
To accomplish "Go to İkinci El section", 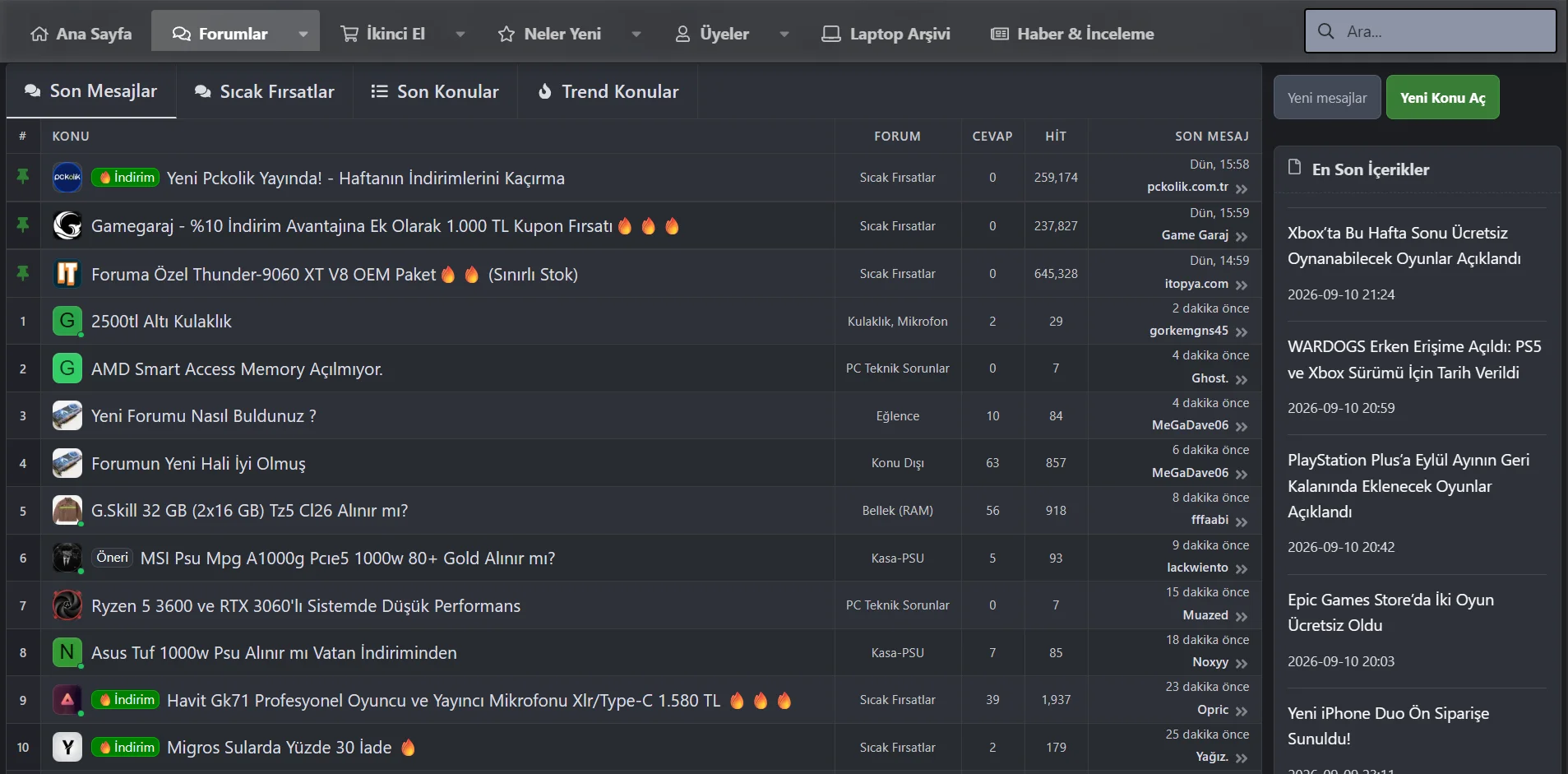I will (x=383, y=34).
